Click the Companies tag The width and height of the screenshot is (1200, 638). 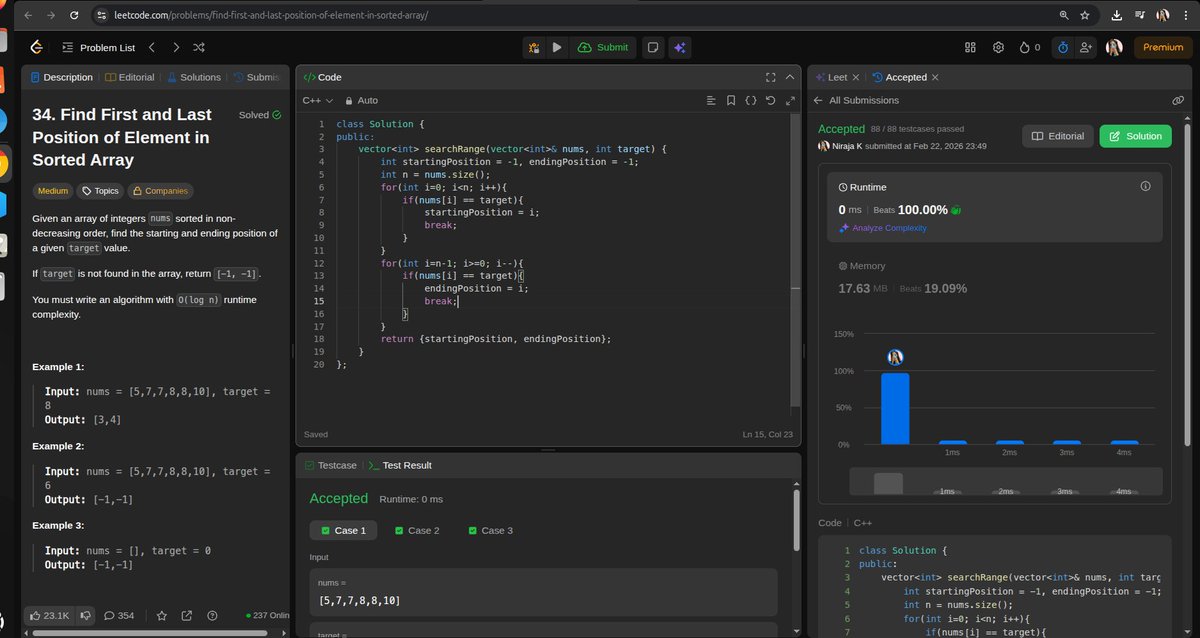coord(160,191)
